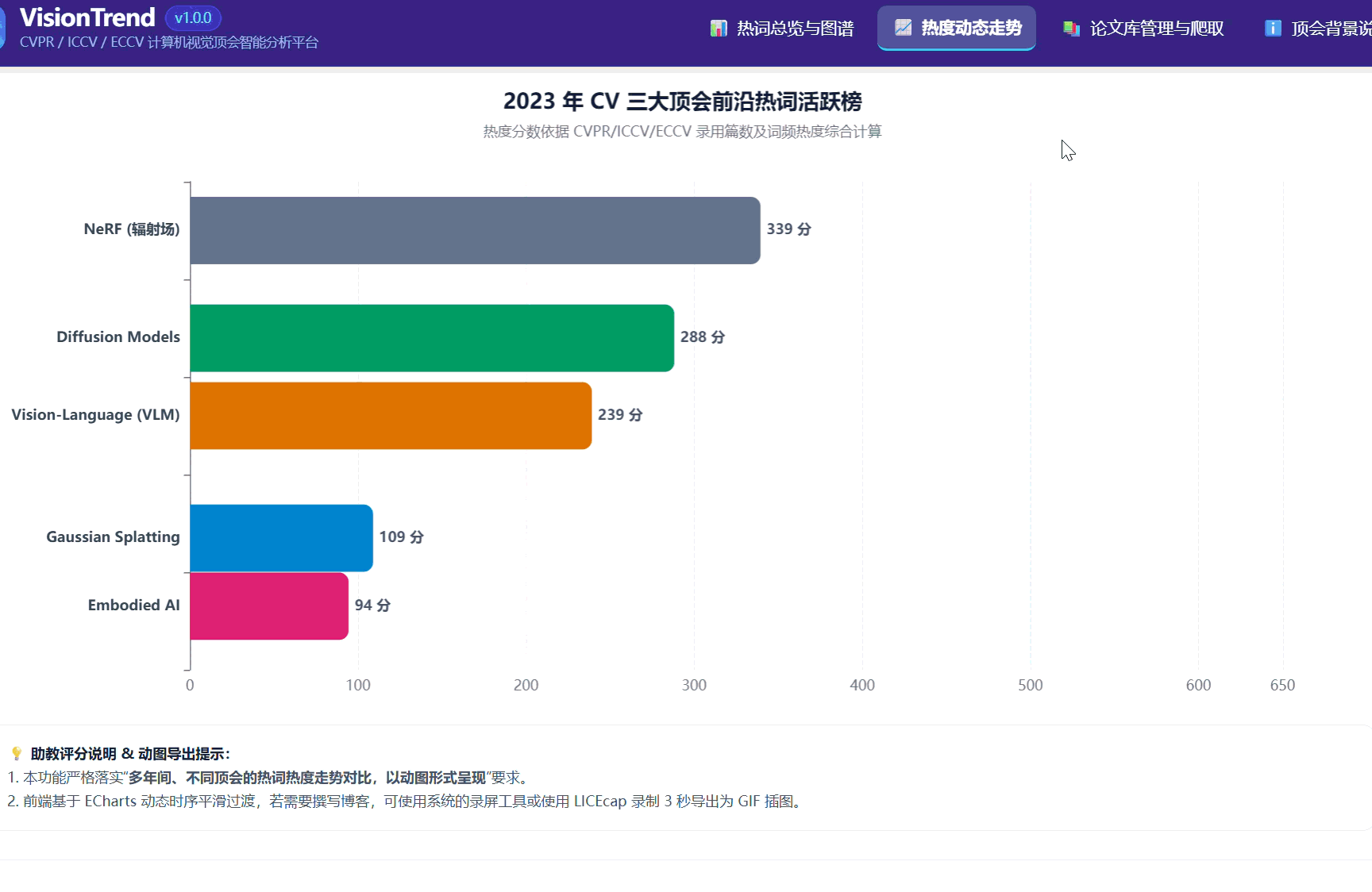Click the header subtitle 'CVPR / ICCV / ECCV 计算机视觉顶会智能分析平台'
This screenshot has height=892, width=1372.
(169, 42)
